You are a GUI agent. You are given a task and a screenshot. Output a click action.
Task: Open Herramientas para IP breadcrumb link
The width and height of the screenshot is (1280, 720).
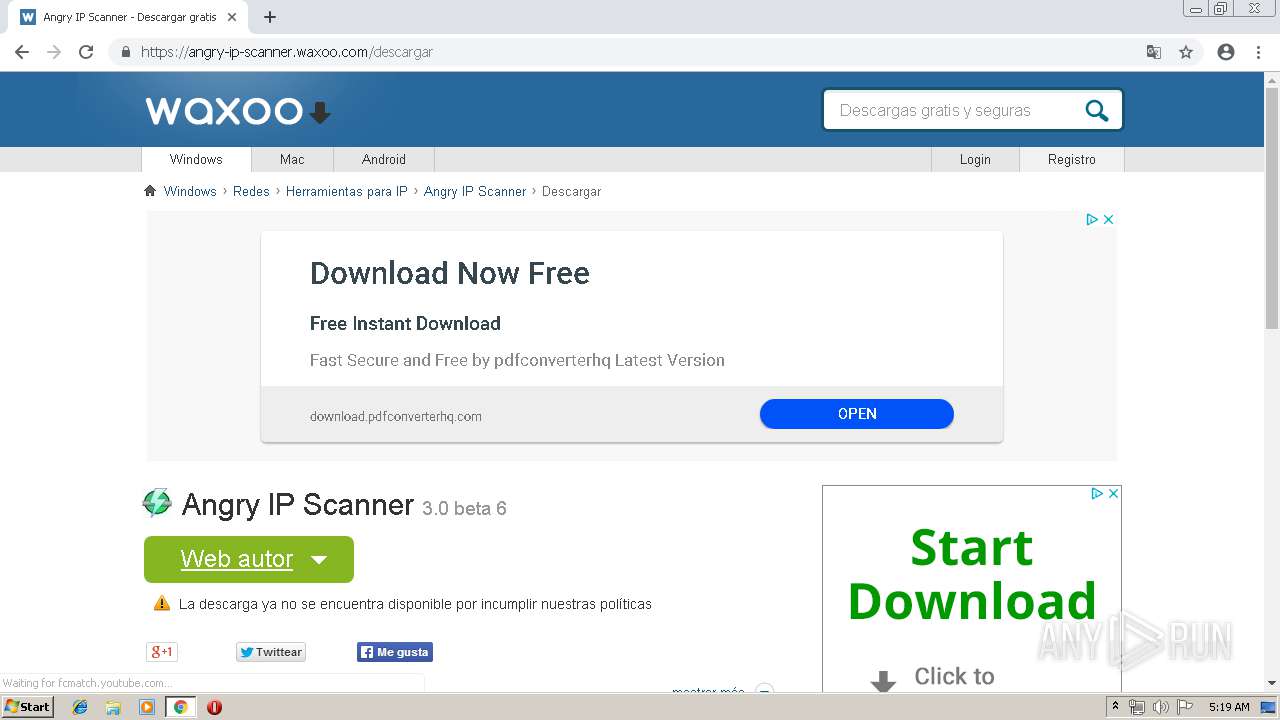[347, 191]
